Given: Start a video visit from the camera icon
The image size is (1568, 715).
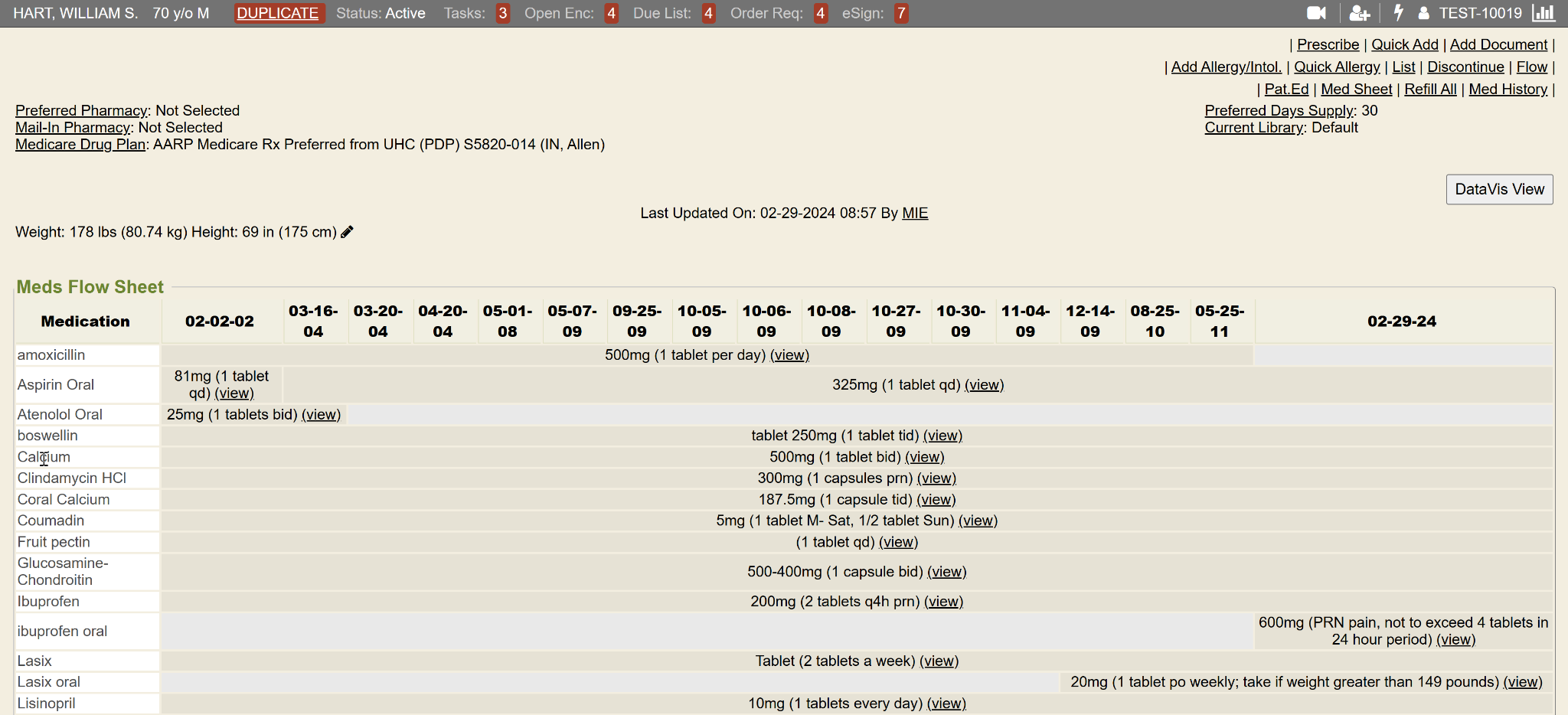Looking at the screenshot, I should (1315, 13).
